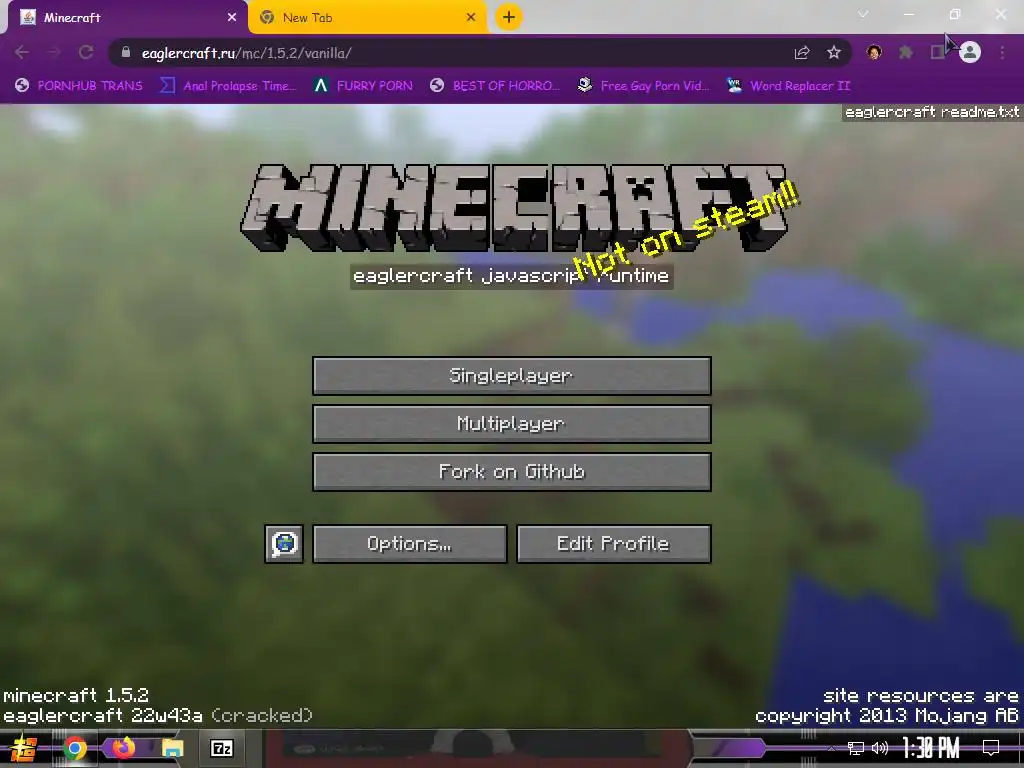Image resolution: width=1024 pixels, height=768 pixels.
Task: Open the avatar extension icon
Action: pyautogui.click(x=874, y=52)
